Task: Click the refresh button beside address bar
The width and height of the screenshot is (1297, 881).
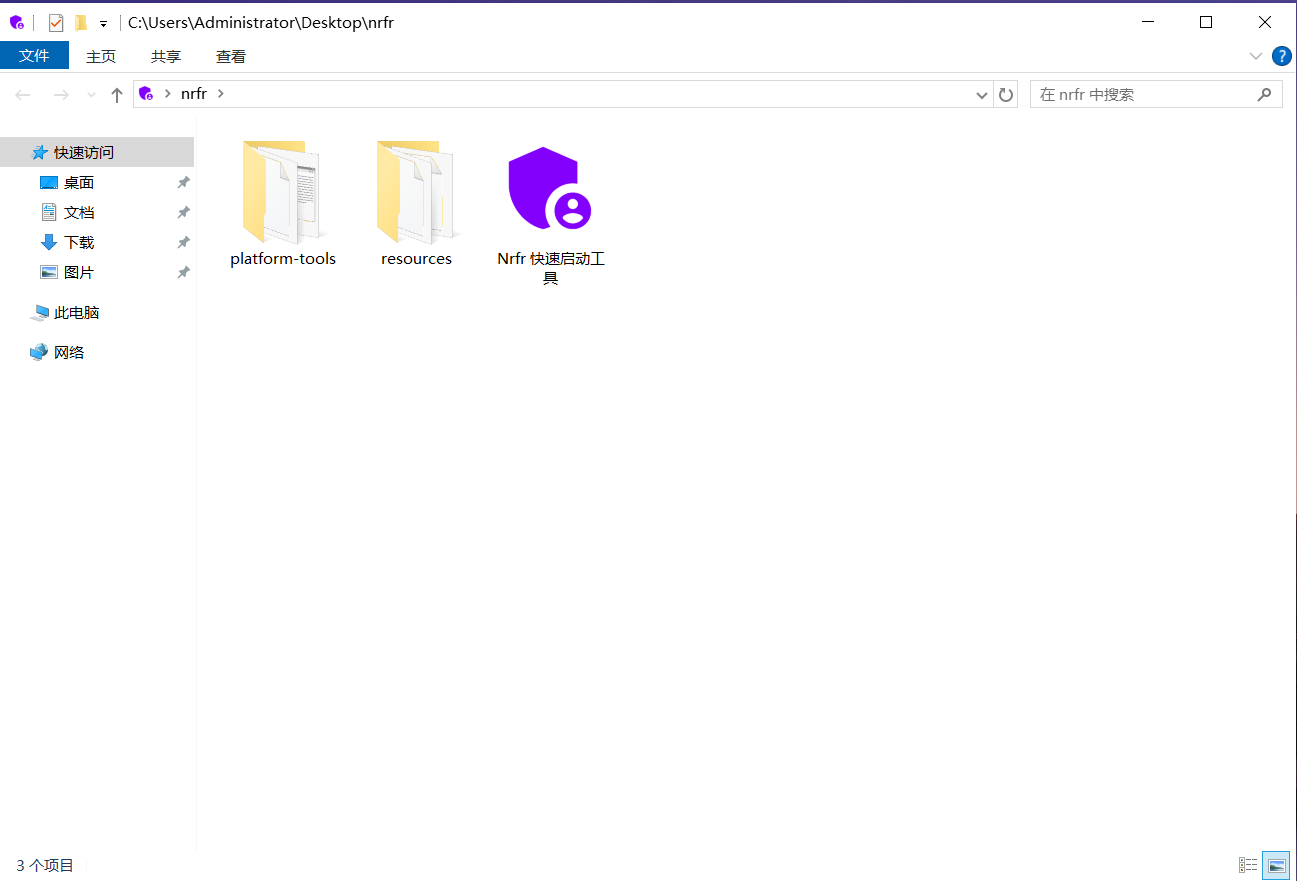Action: [1006, 95]
